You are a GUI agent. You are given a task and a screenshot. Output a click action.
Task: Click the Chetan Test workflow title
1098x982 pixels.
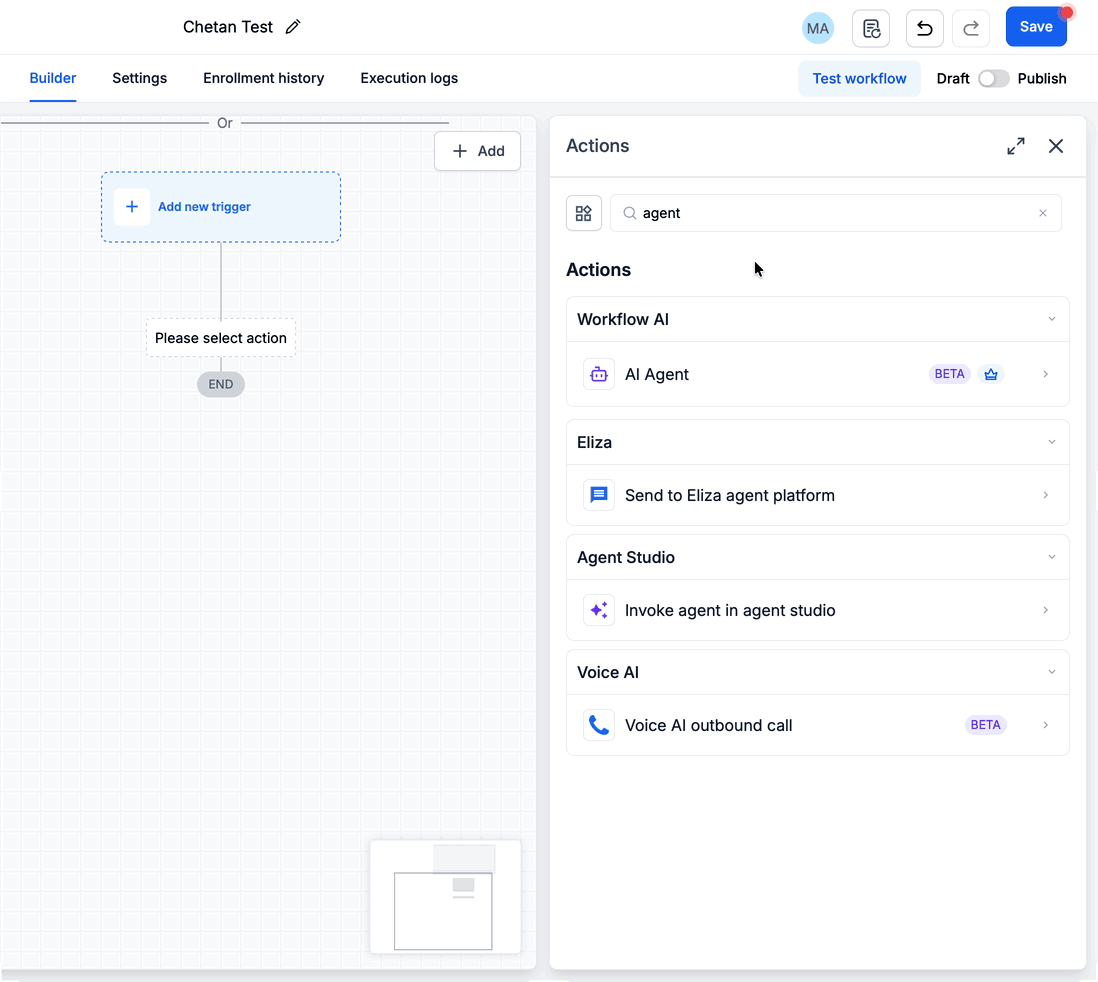pyautogui.click(x=228, y=27)
